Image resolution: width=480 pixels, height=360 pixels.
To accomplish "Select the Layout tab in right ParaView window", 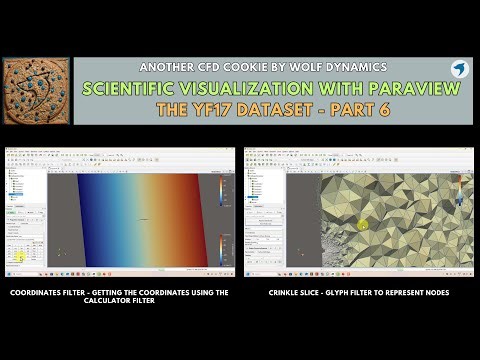I will point(293,168).
